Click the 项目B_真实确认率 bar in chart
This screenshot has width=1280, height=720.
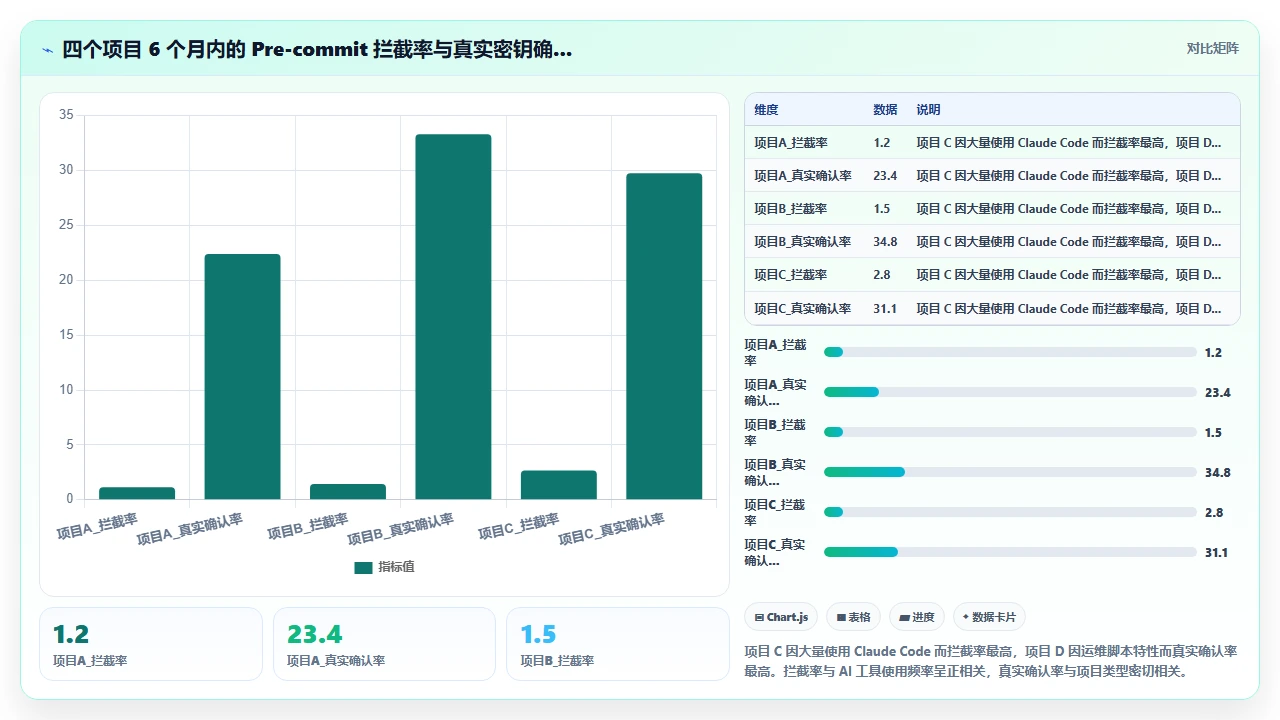[453, 316]
